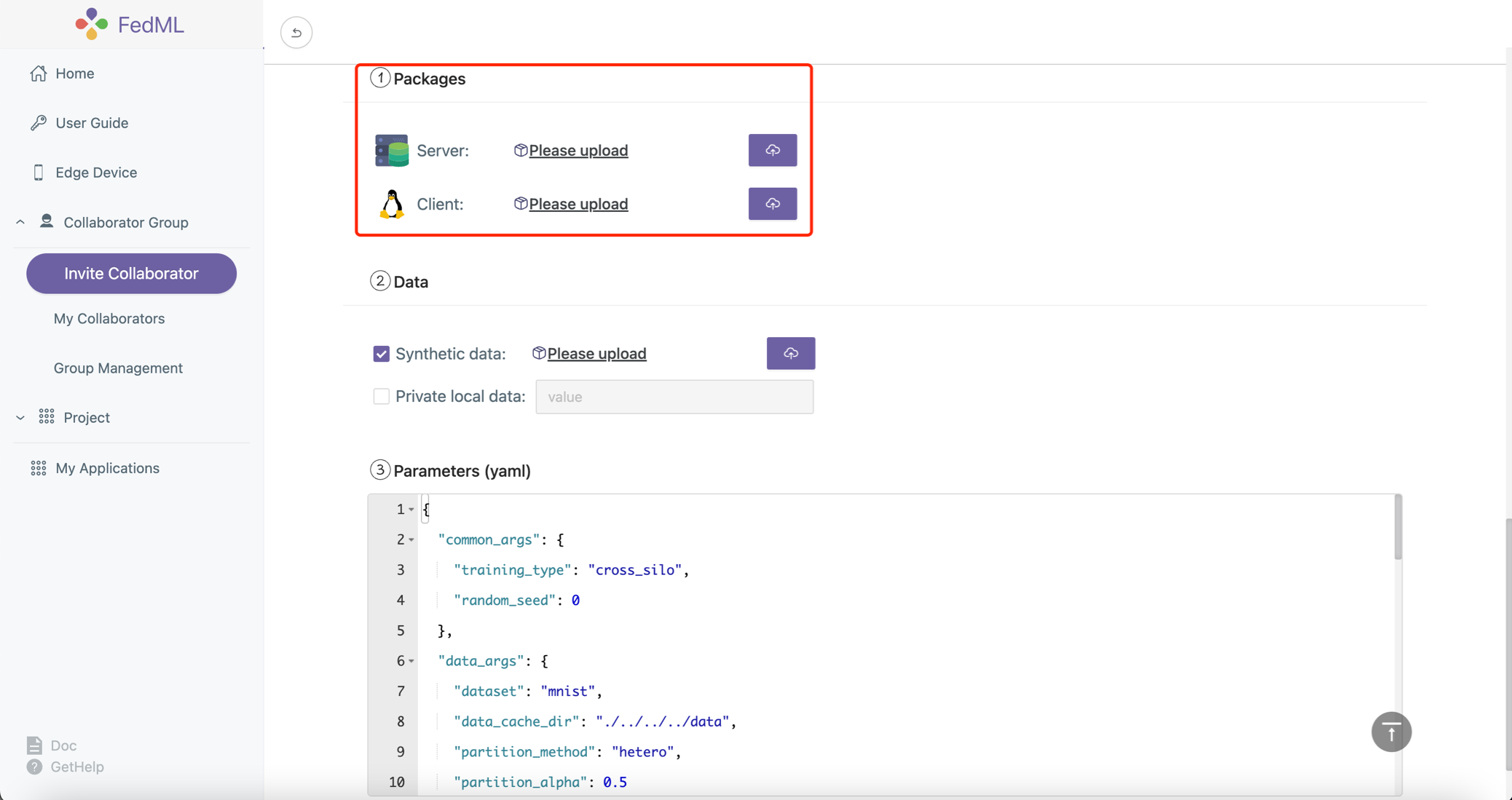Open the User Guide menu item
Viewport: 1512px width, 800px height.
pyautogui.click(x=92, y=122)
